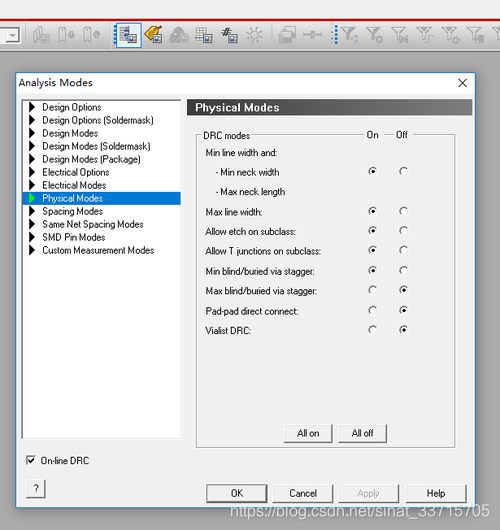500x530 pixels.
Task: Click the Cancel button
Action: pyautogui.click(x=303, y=493)
